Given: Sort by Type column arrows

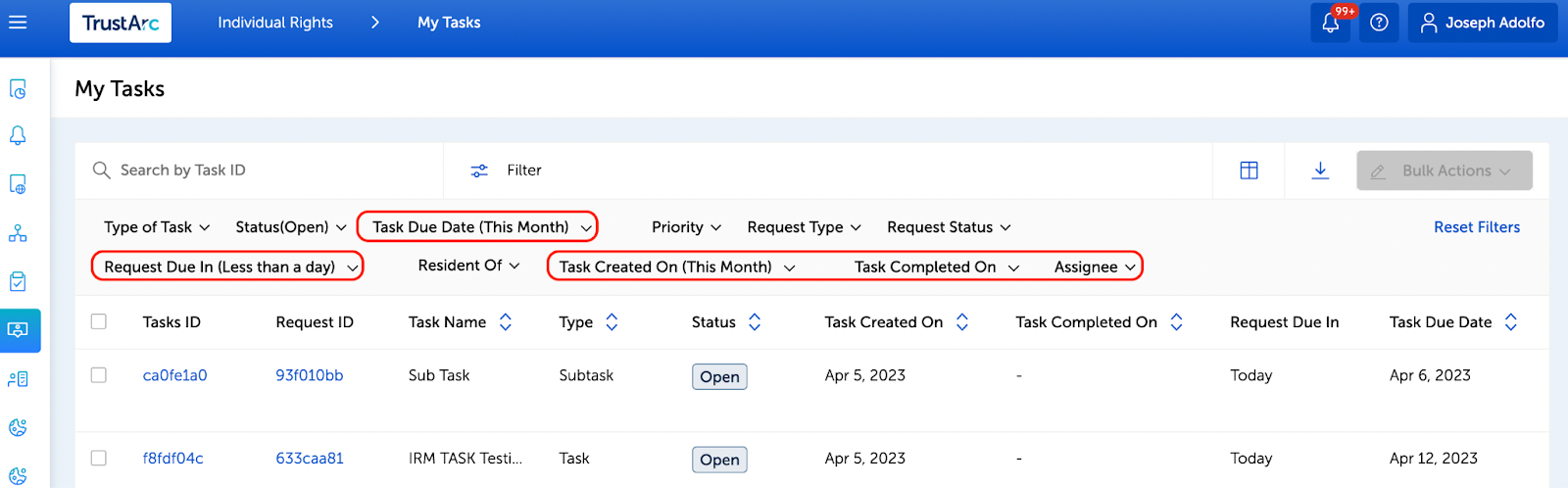Looking at the screenshot, I should 612,322.
